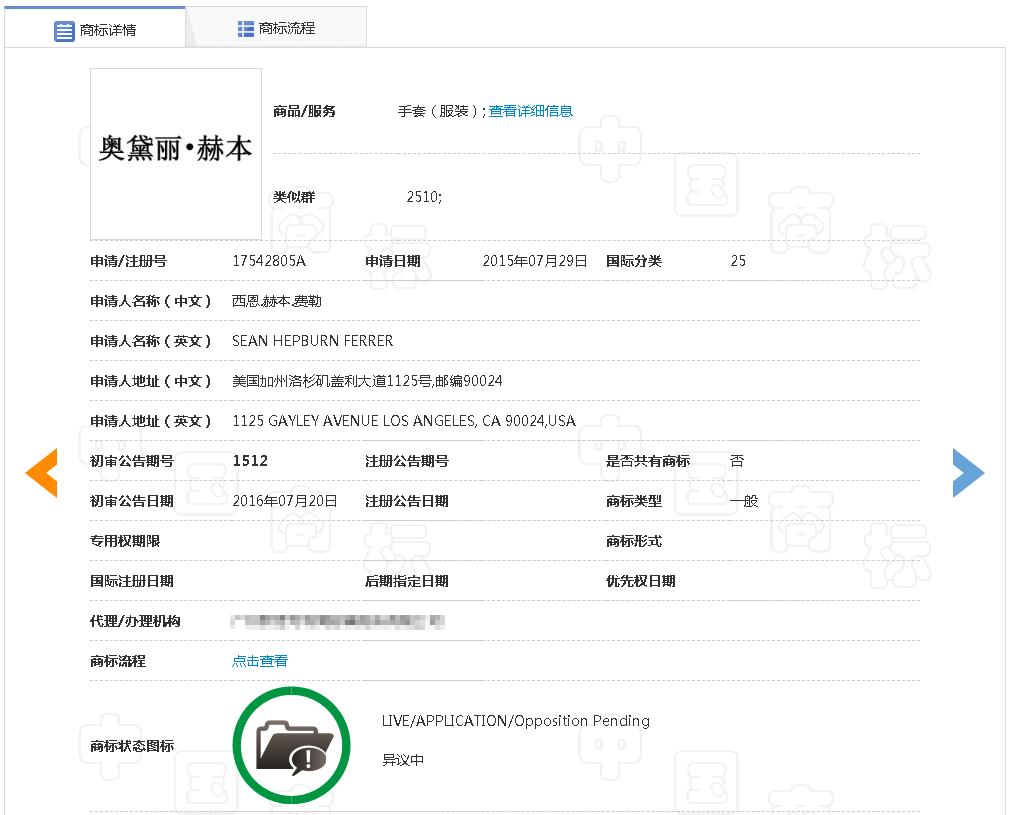The image size is (1010, 815).
Task: Click the 类似群 field label
Action: pos(294,197)
